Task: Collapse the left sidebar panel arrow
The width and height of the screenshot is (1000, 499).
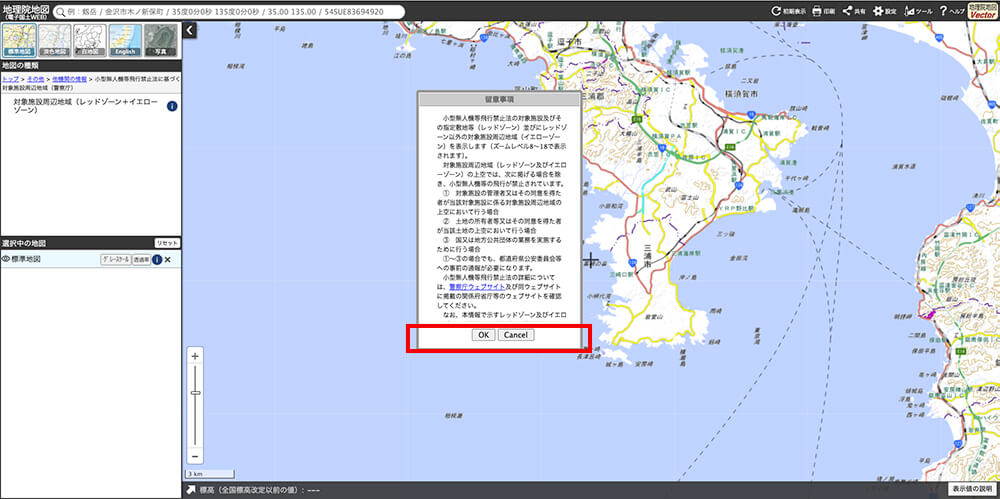Action: coord(190,31)
